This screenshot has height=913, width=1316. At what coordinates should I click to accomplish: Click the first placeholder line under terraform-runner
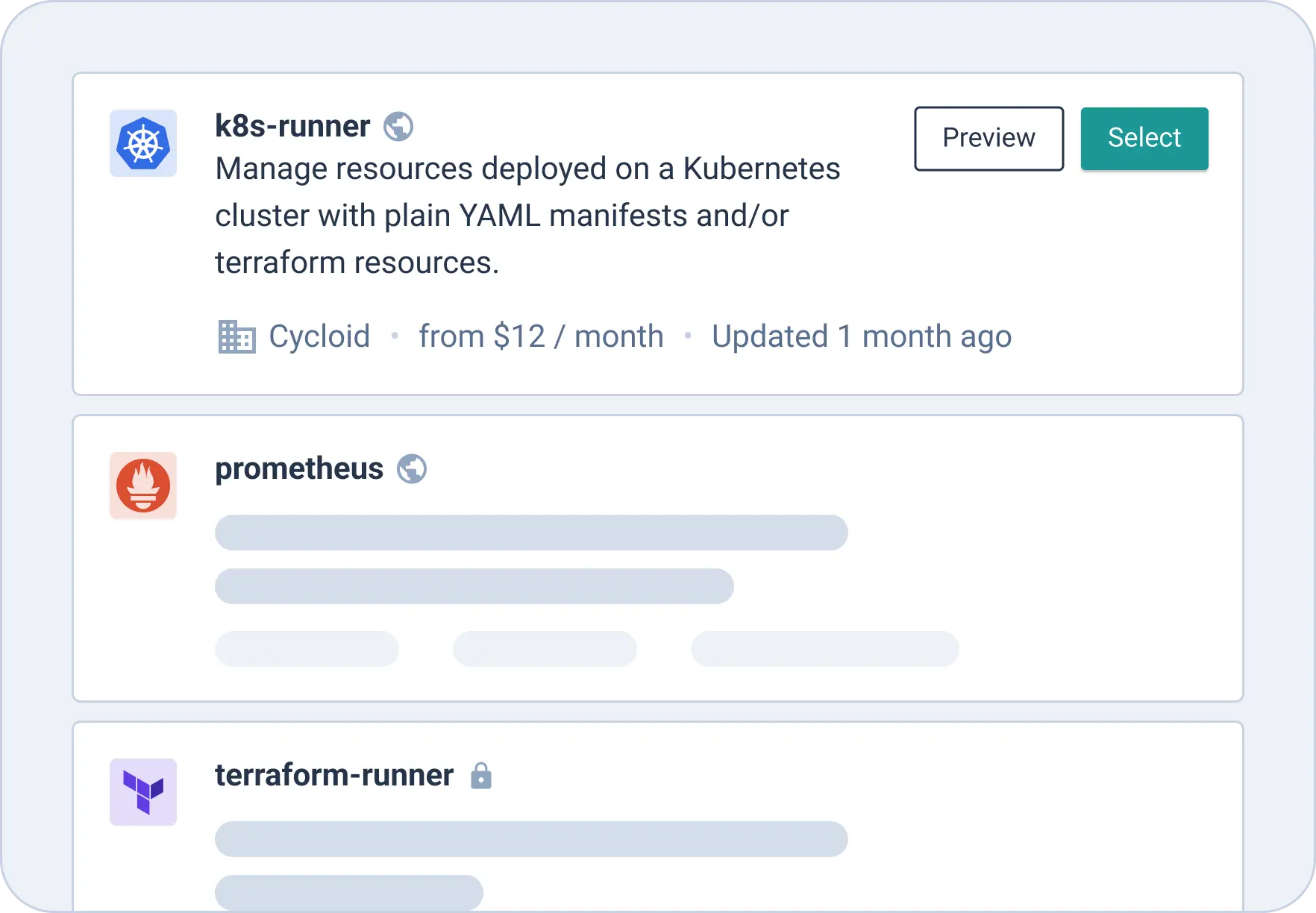[x=531, y=839]
